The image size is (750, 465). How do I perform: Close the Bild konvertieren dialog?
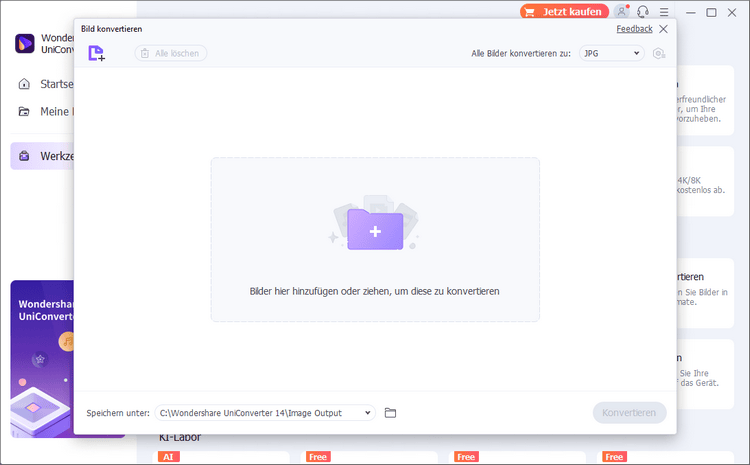(663, 29)
